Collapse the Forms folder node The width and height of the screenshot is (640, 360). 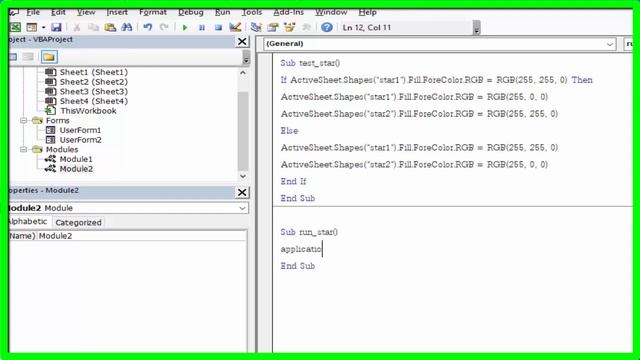pyautogui.click(x=24, y=120)
